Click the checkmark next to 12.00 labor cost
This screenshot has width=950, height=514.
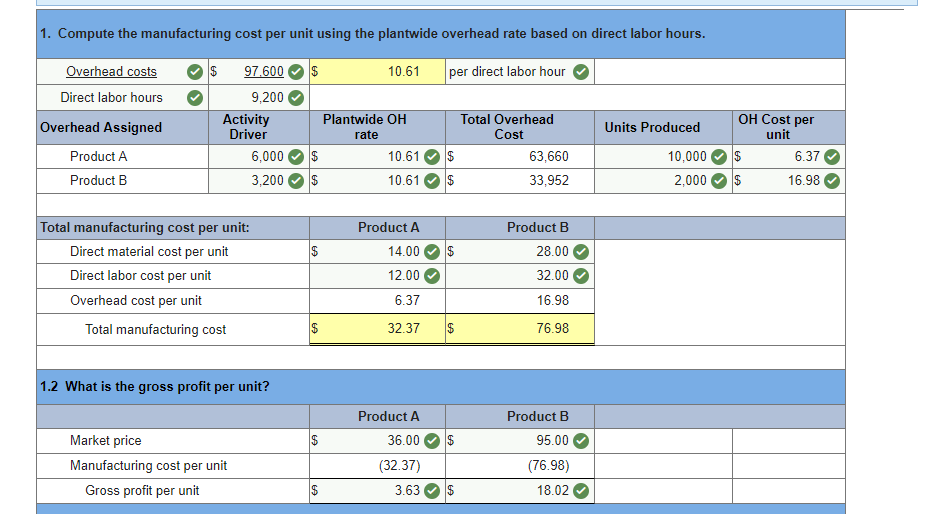432,276
